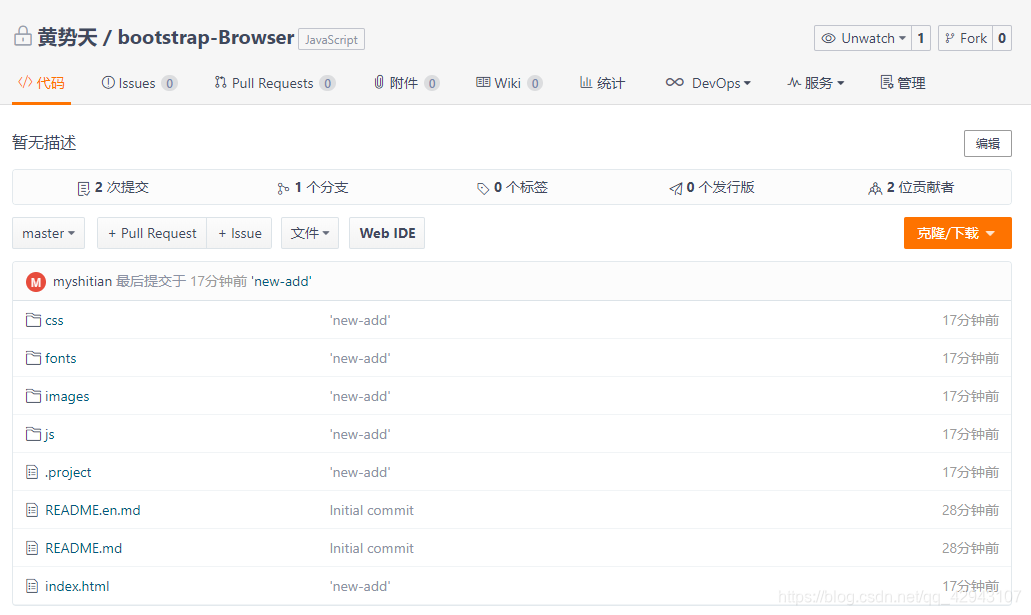This screenshot has width=1031, height=615.
Task: Expand the 文件 dropdown menu
Action: coord(310,233)
